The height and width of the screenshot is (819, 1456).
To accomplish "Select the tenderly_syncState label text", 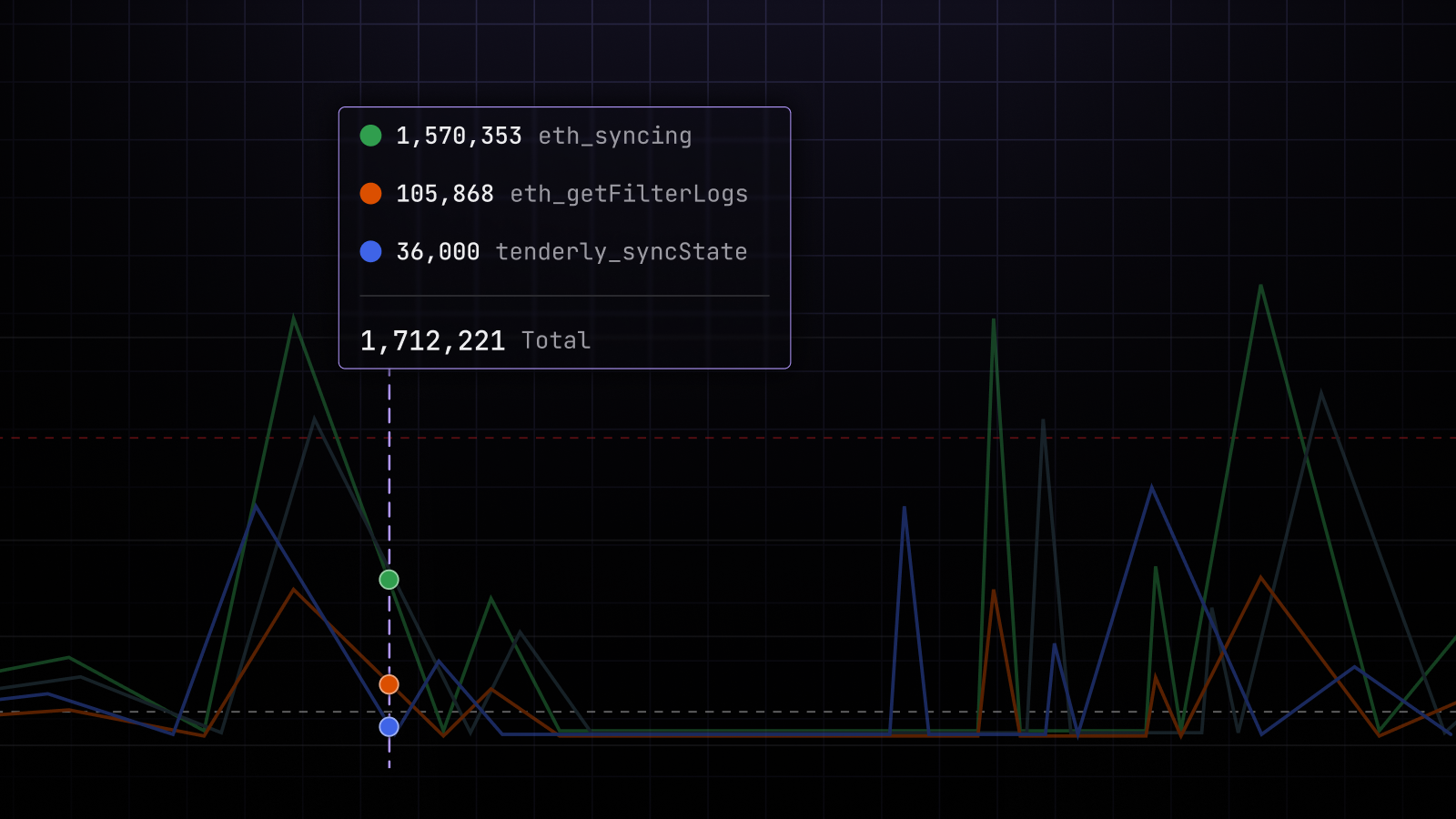I will 622,252.
